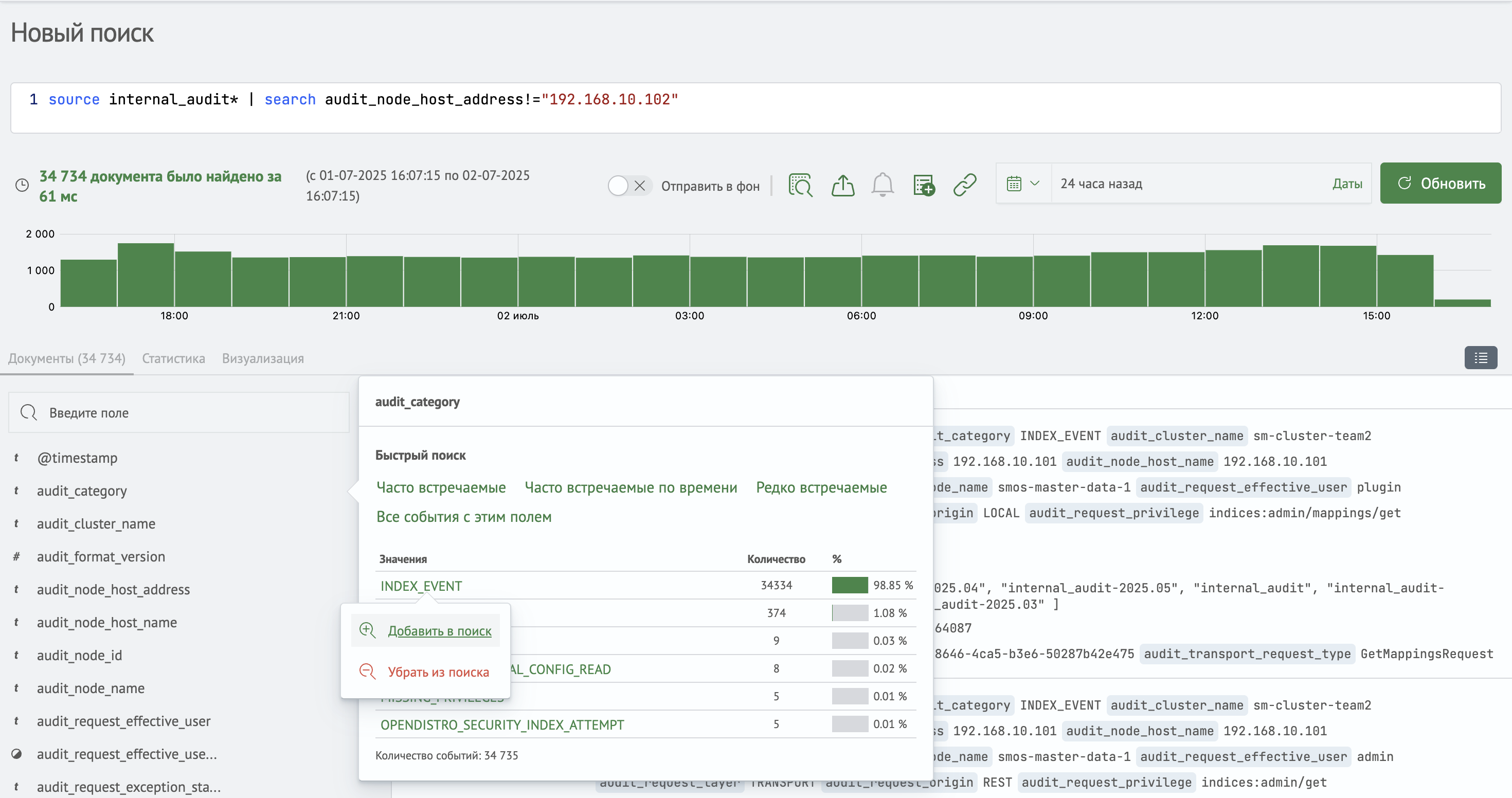Select the audit_format_version field

100,556
